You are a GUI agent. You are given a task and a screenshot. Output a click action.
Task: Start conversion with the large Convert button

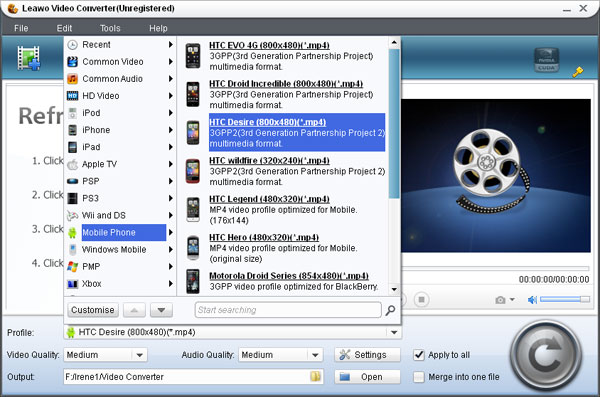pyautogui.click(x=546, y=356)
